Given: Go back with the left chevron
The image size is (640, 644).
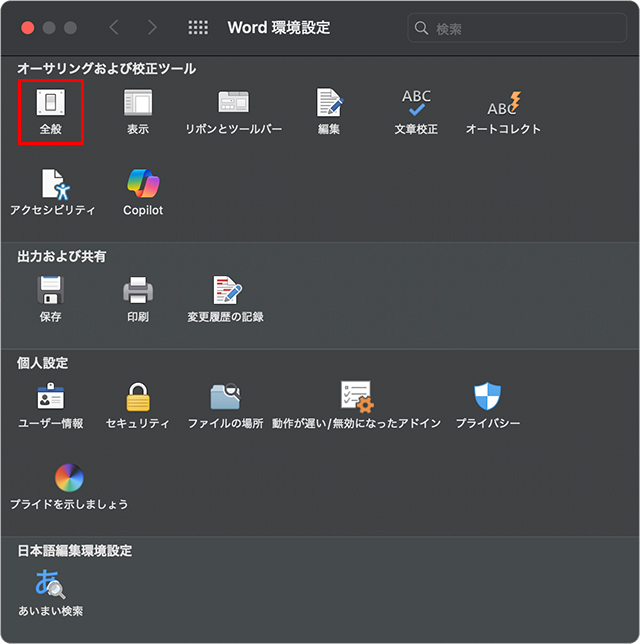Looking at the screenshot, I should click(x=114, y=28).
